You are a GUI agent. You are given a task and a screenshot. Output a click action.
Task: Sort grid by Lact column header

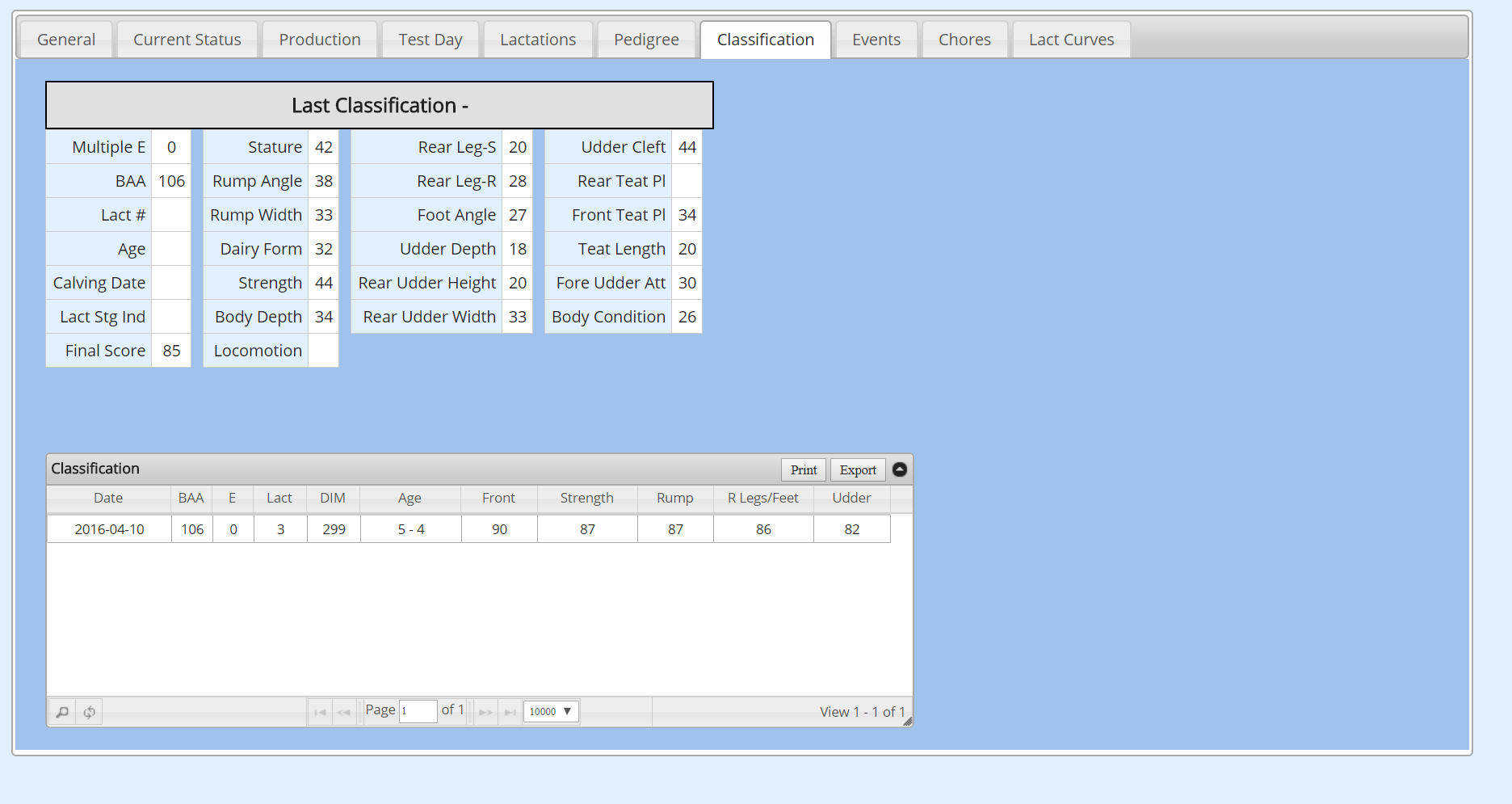(279, 499)
